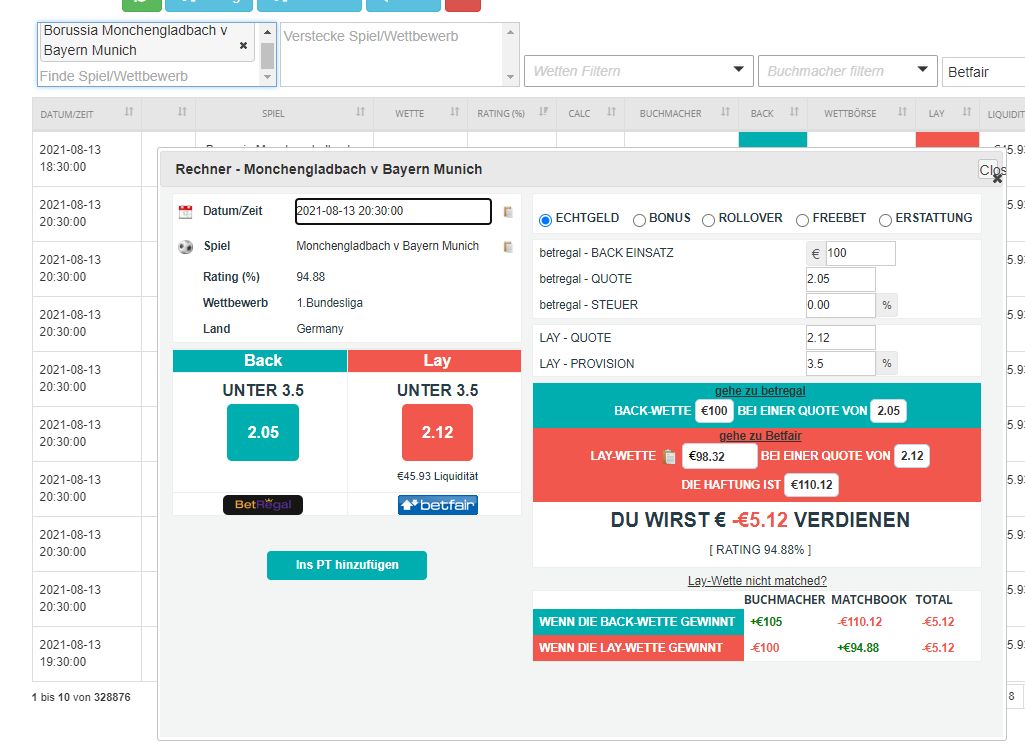Open Buchmacher filtern dropdown

pos(848,71)
